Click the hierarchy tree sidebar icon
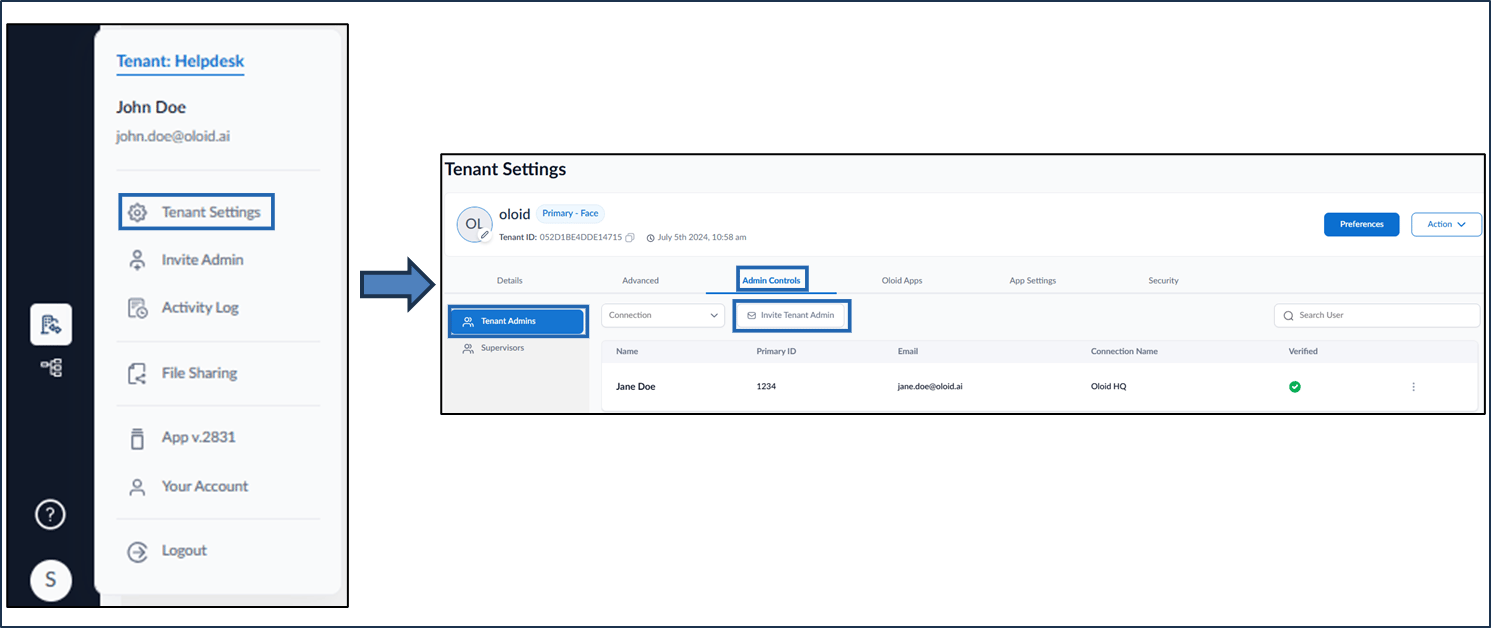1491x628 pixels. click(x=51, y=368)
